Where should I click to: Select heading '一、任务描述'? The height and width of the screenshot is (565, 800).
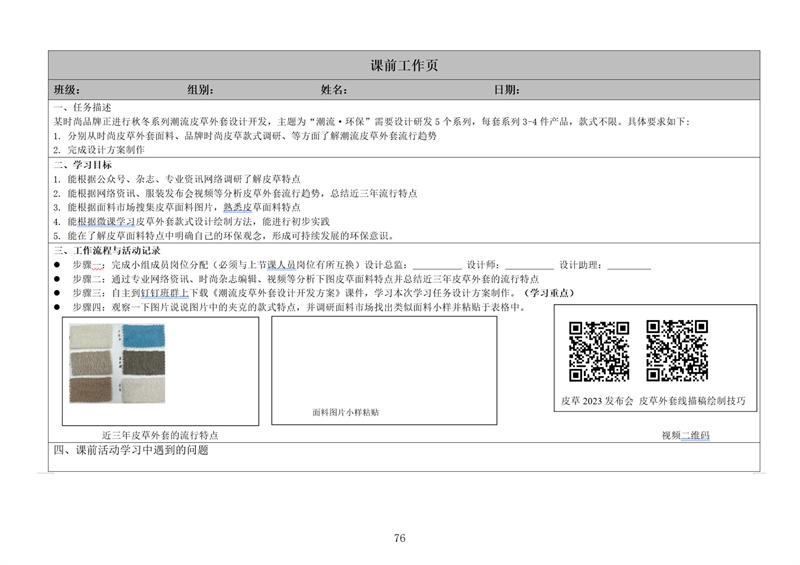click(82, 107)
